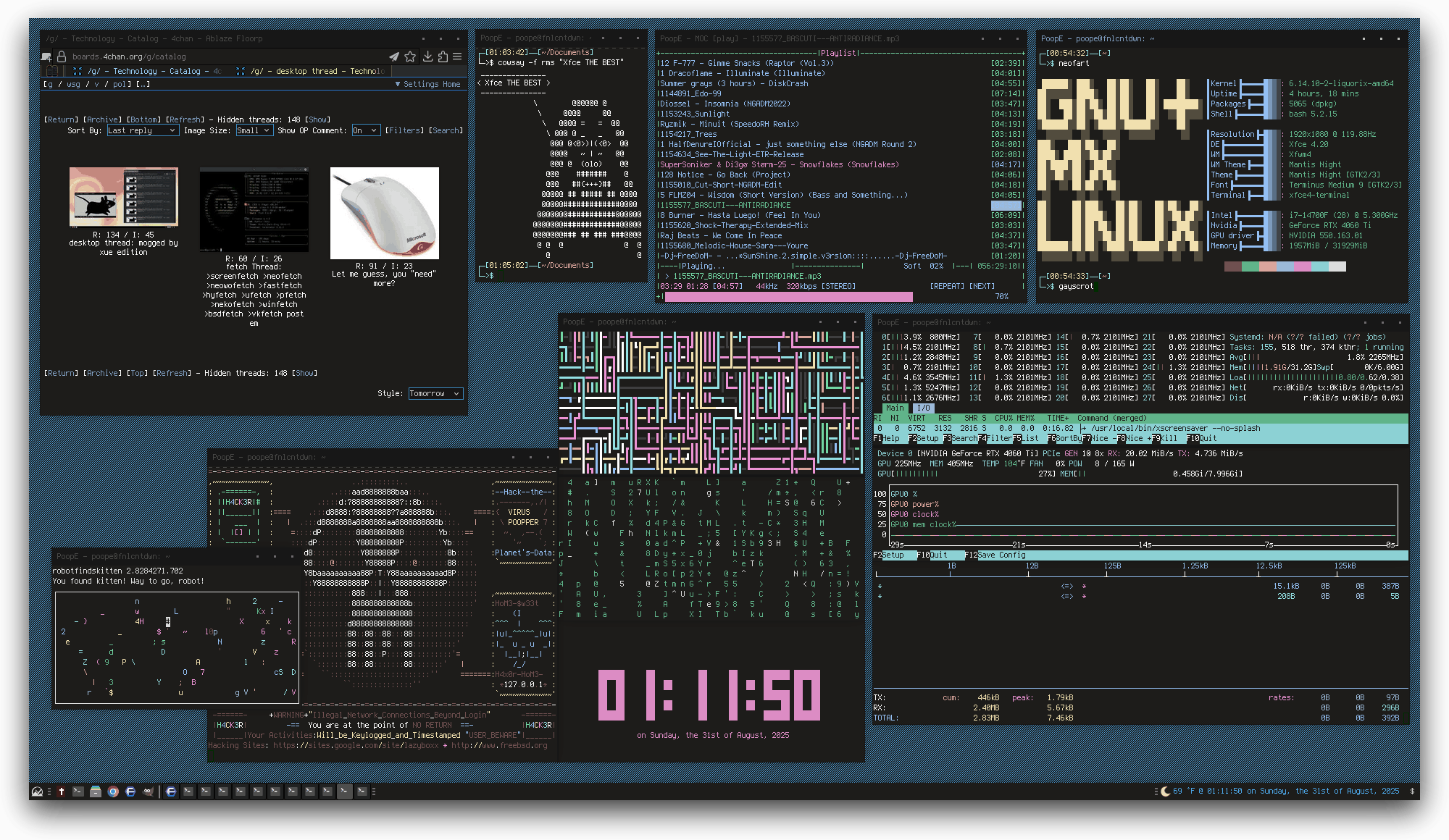The height and width of the screenshot is (840, 1449).
Task: Click the padlock site-info icon
Action: [x=62, y=56]
